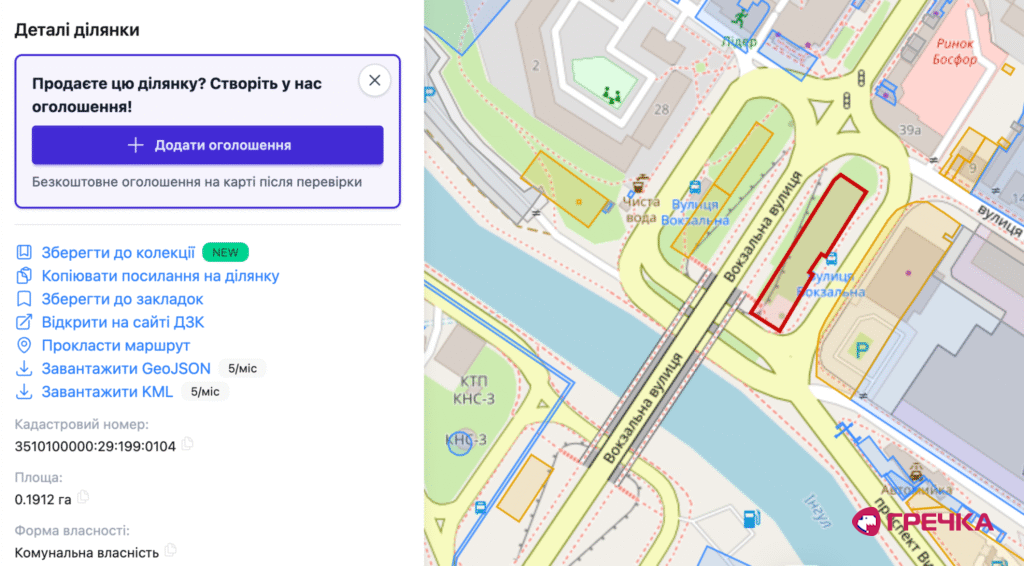This screenshot has width=1024, height=566.
Task: Click the Вулиця Вокзальна bus stop icon inside the oval
Action: [831, 260]
